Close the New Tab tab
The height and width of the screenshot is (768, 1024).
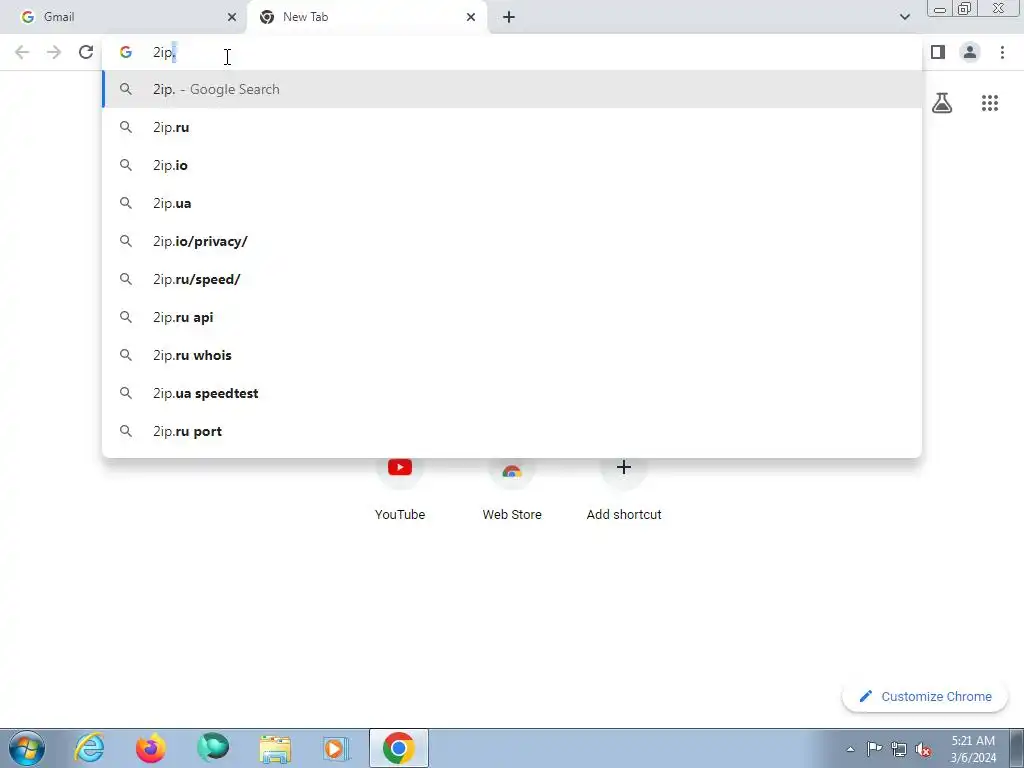(x=471, y=17)
